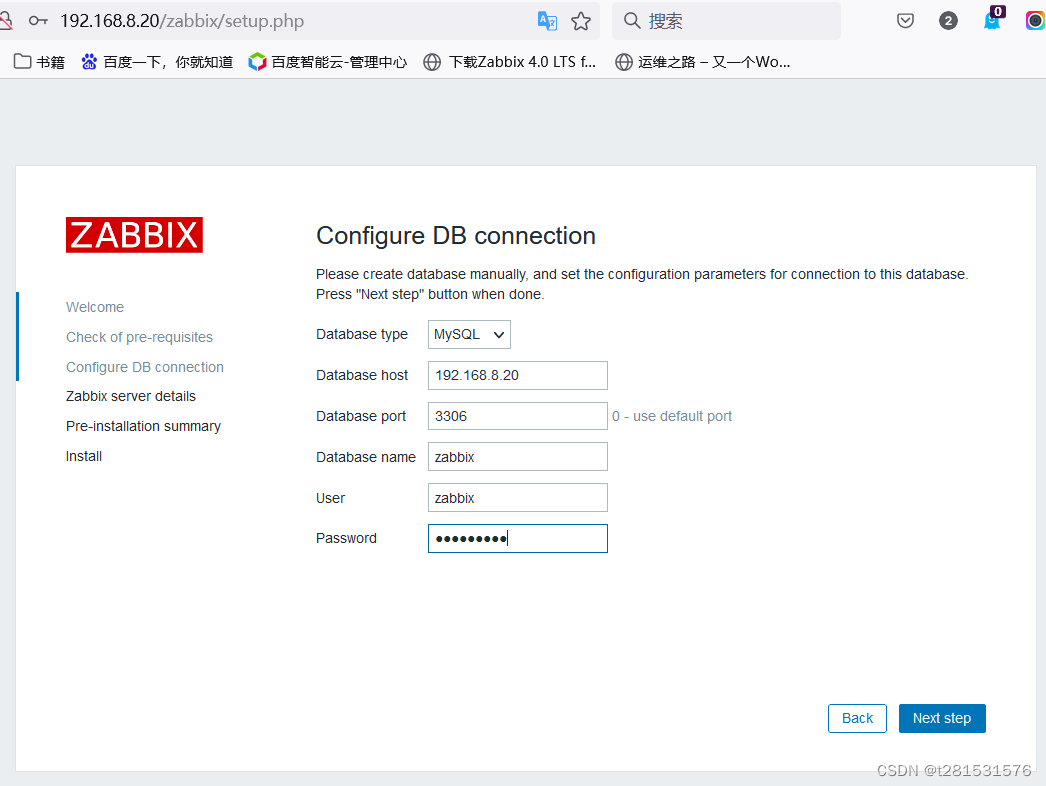Image resolution: width=1046 pixels, height=786 pixels.
Task: Select the Install step in sidebar
Action: click(84, 456)
